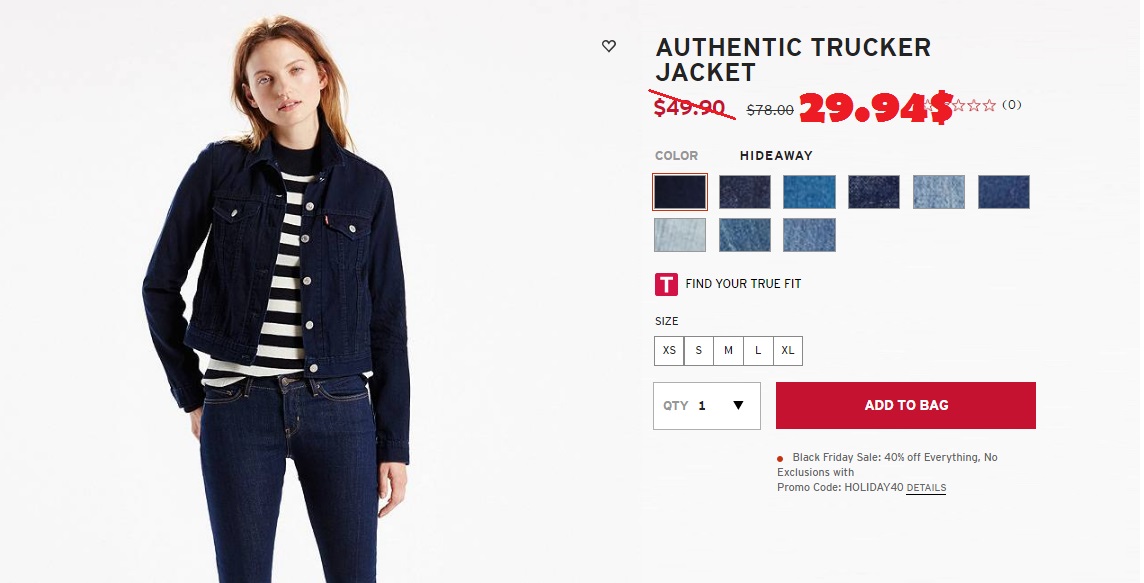The image size is (1144, 583).
Task: Choose size XS
Action: click(669, 351)
